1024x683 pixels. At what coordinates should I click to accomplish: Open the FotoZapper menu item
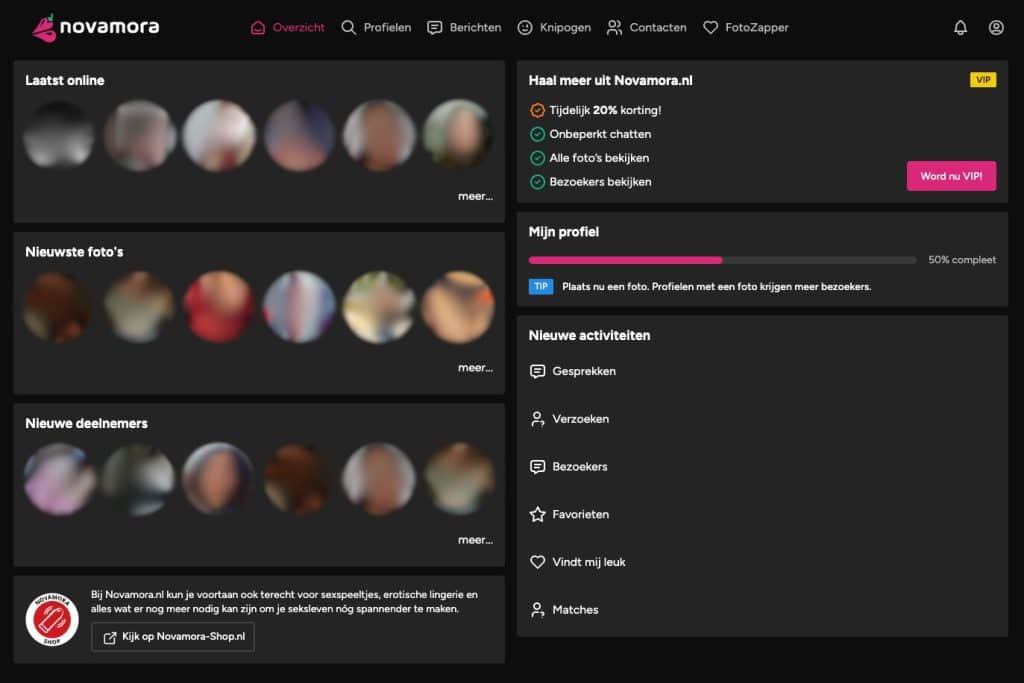tap(746, 27)
